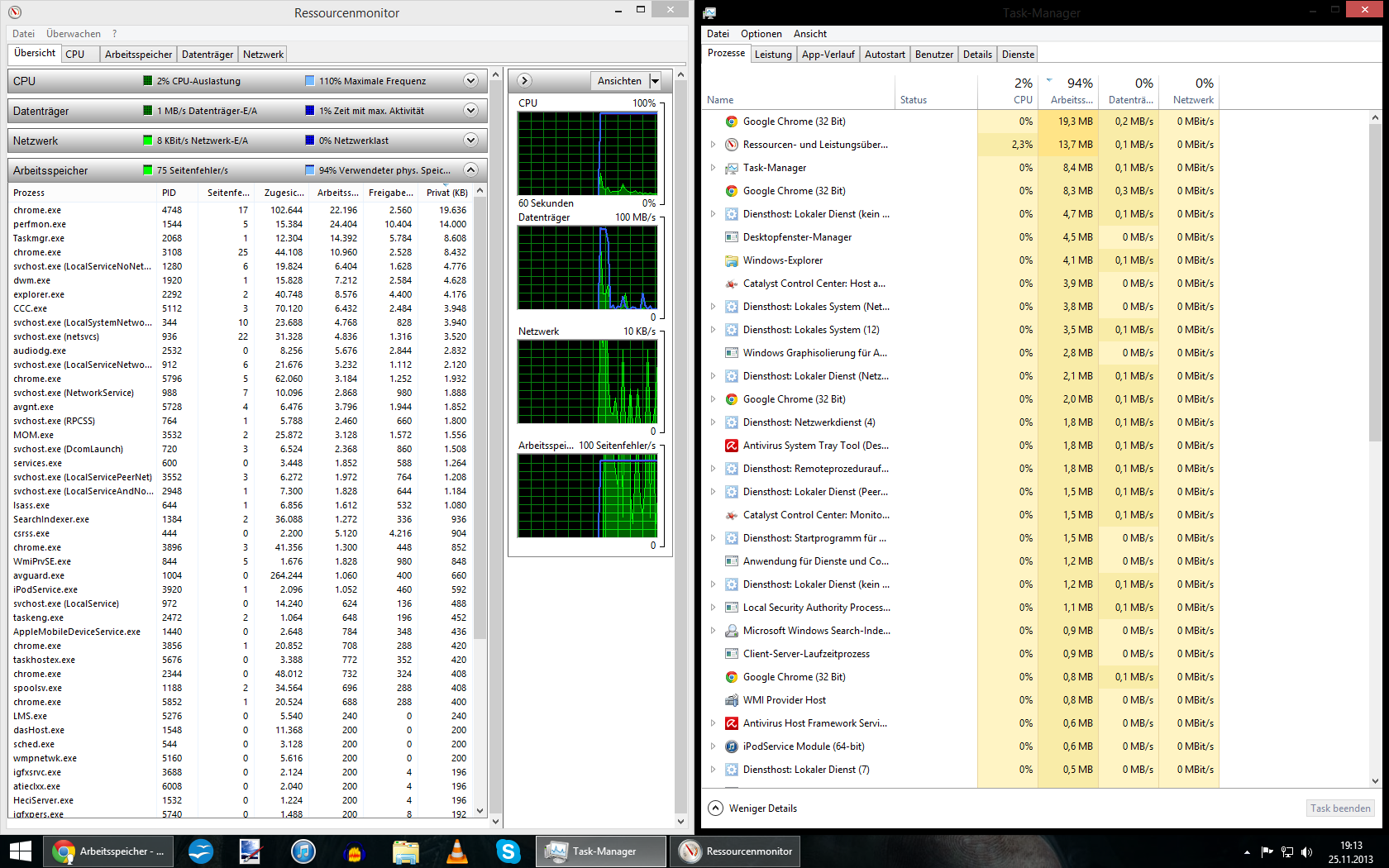1389x868 pixels.
Task: Open the CPU tab in Ressourcenmonitor
Action: point(80,55)
